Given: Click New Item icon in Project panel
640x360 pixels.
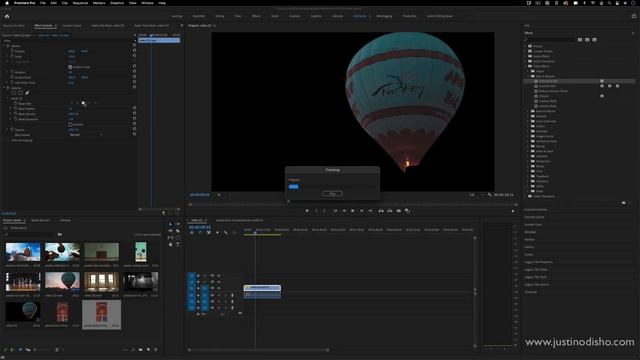Looking at the screenshot, I should click(148, 350).
